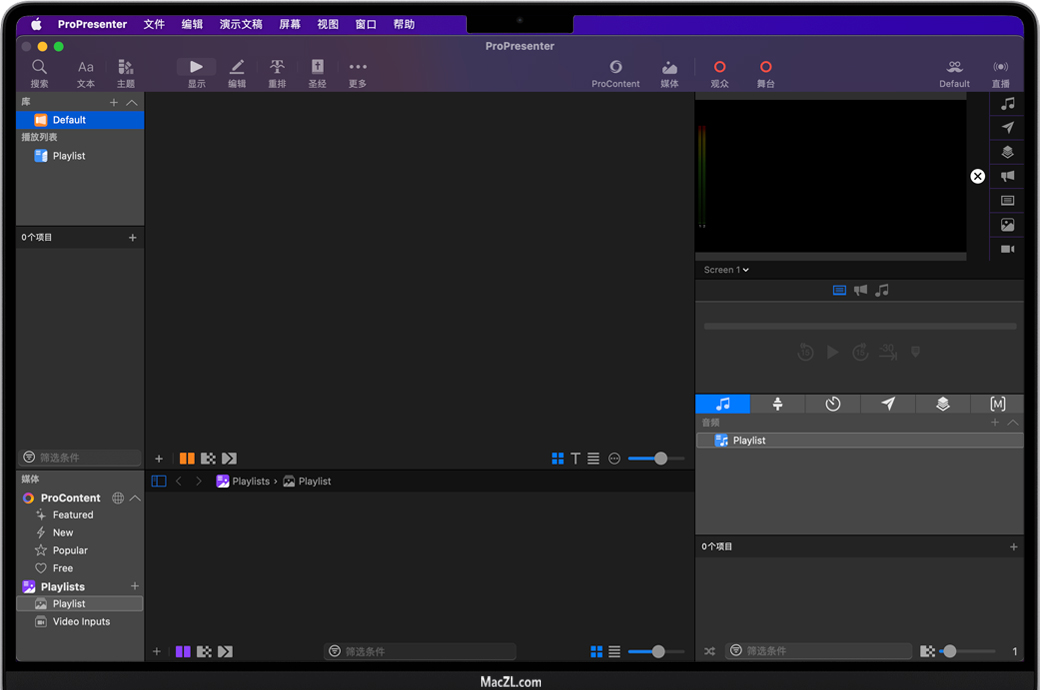Open the timers tab with clock icon
The image size is (1040, 690).
click(832, 404)
